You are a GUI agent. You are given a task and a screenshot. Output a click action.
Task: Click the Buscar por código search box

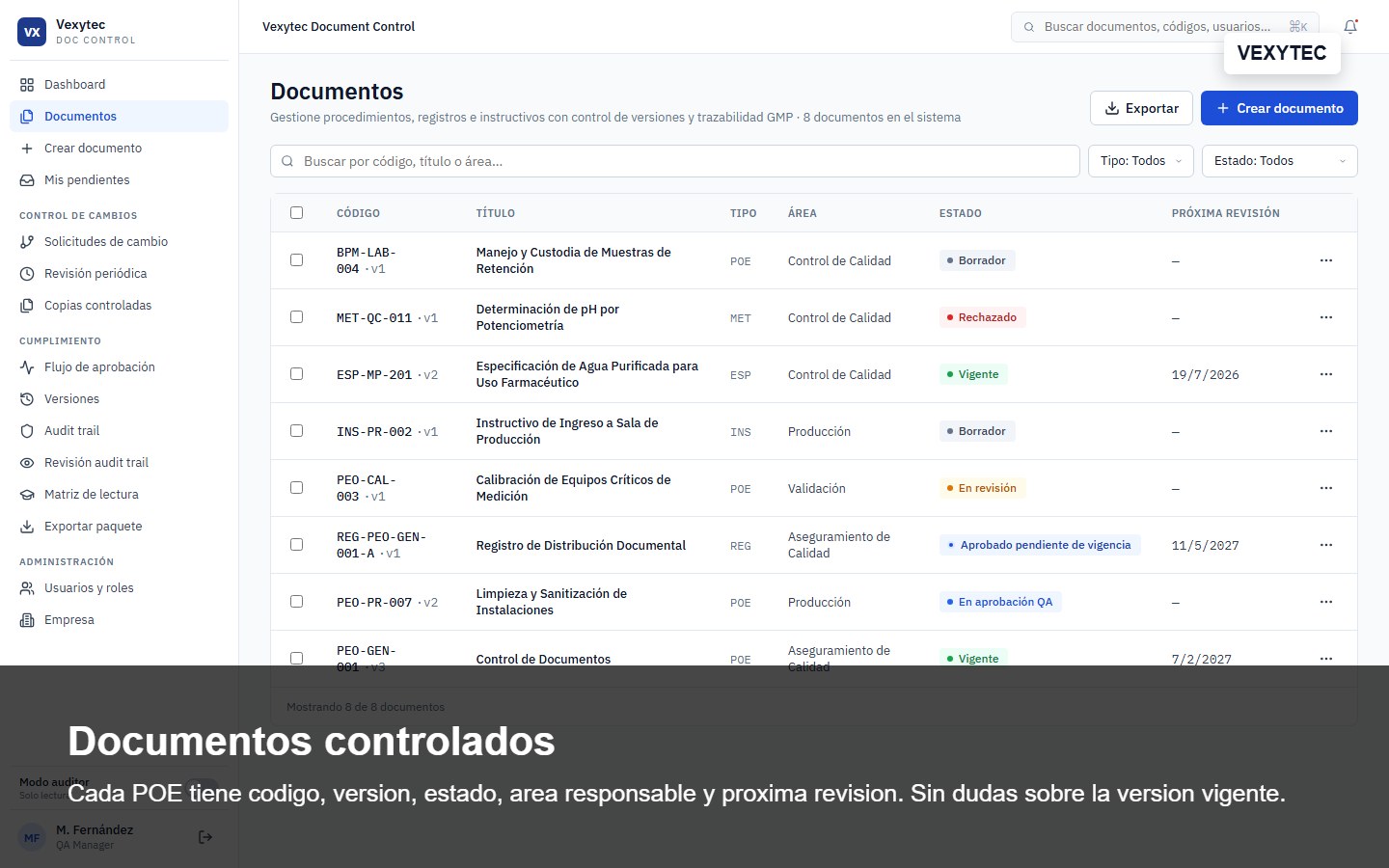(675, 161)
